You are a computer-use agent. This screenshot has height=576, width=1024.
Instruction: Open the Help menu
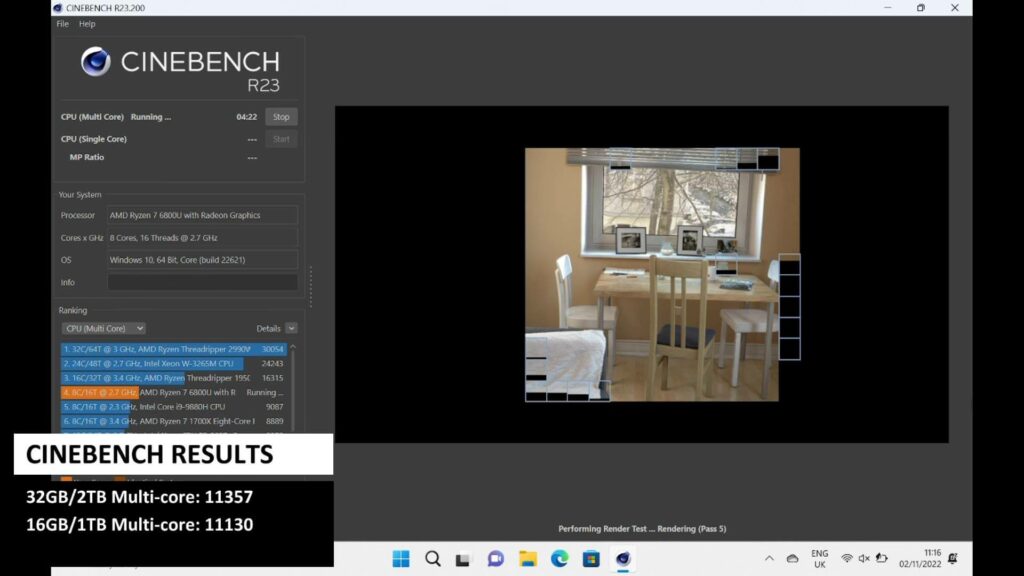click(x=87, y=24)
